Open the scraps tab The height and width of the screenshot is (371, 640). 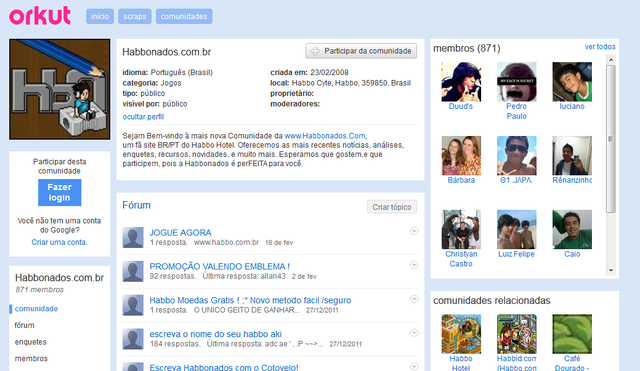(x=135, y=16)
